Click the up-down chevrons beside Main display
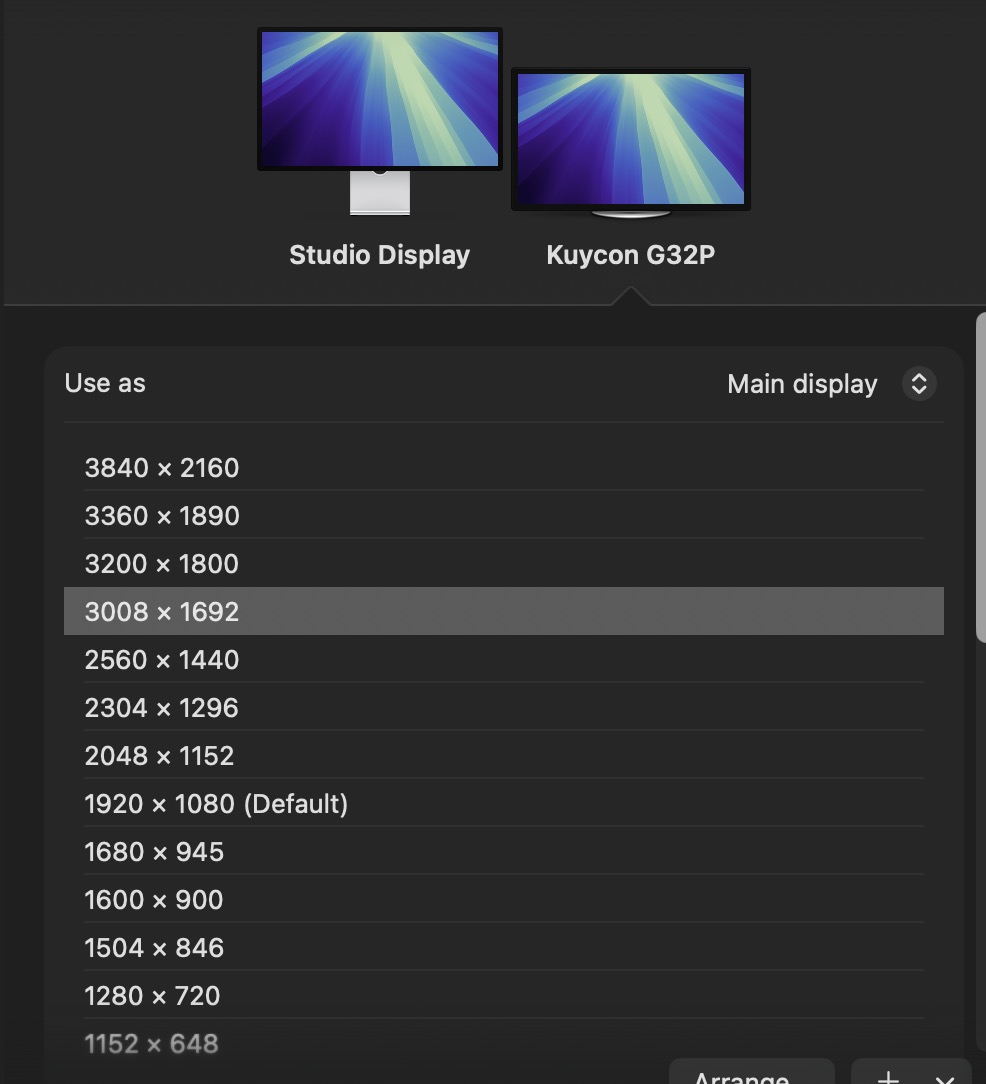The image size is (986, 1084). click(919, 383)
